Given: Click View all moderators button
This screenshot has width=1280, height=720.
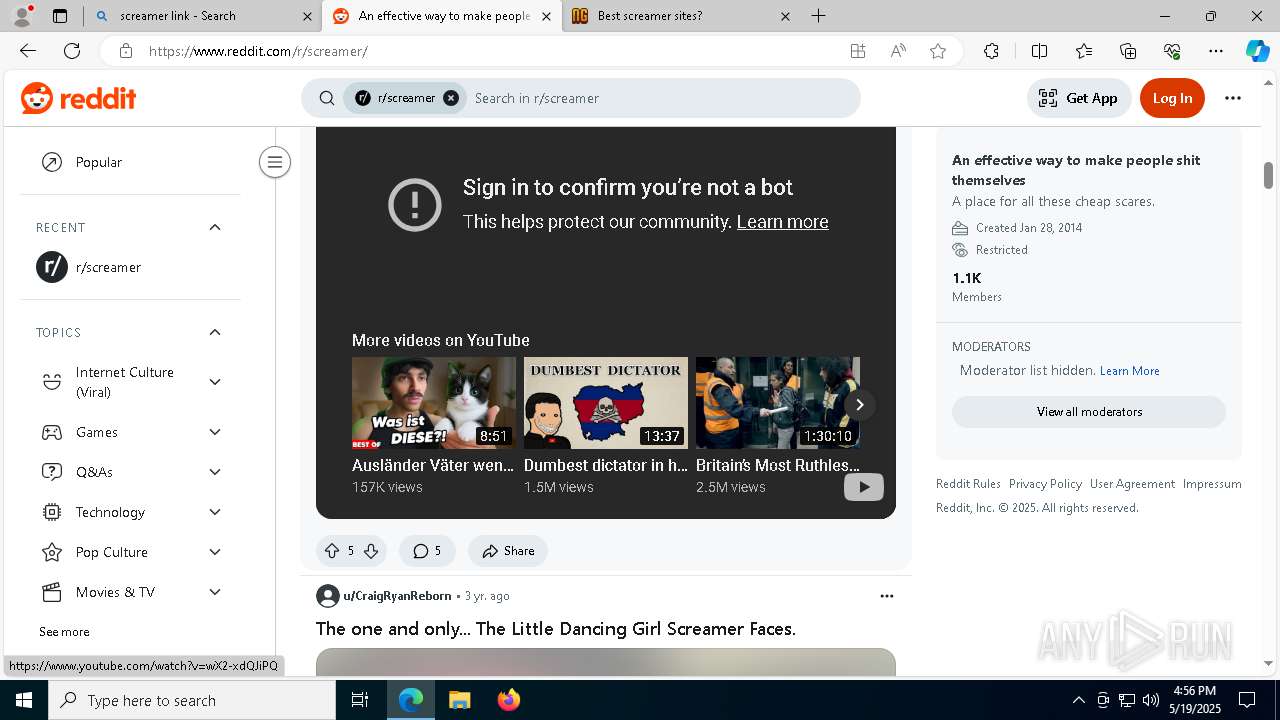Looking at the screenshot, I should tap(1089, 412).
